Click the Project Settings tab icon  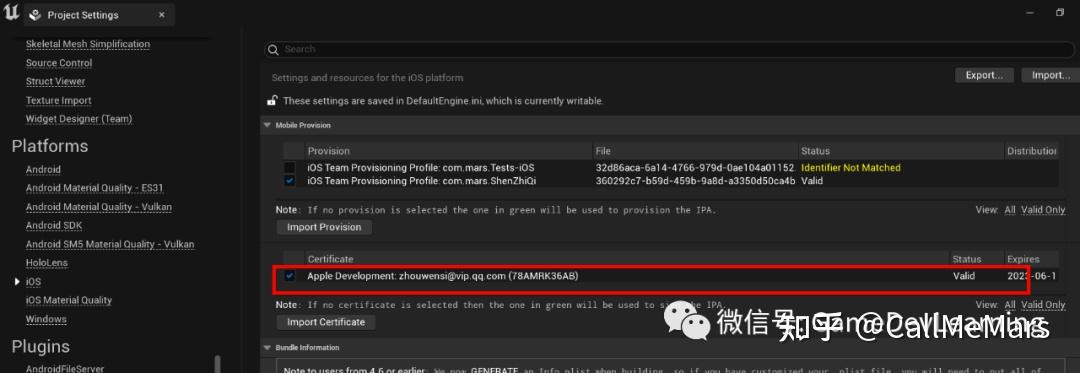coord(36,15)
